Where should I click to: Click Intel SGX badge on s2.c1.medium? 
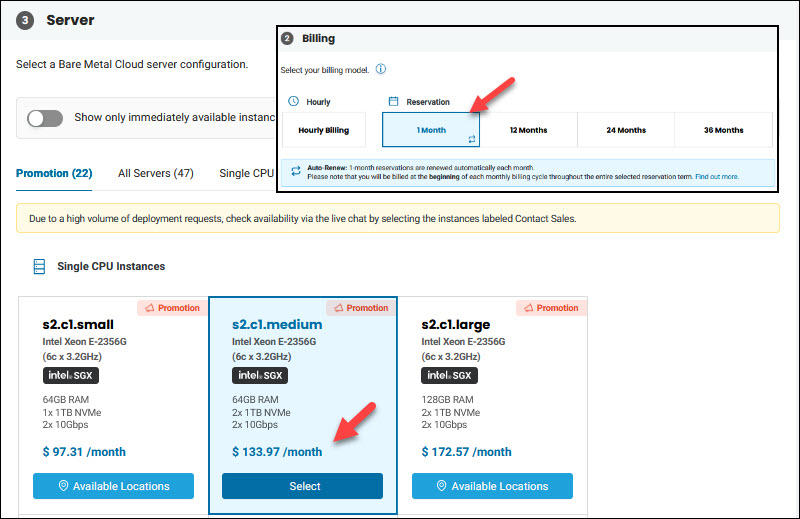[260, 376]
